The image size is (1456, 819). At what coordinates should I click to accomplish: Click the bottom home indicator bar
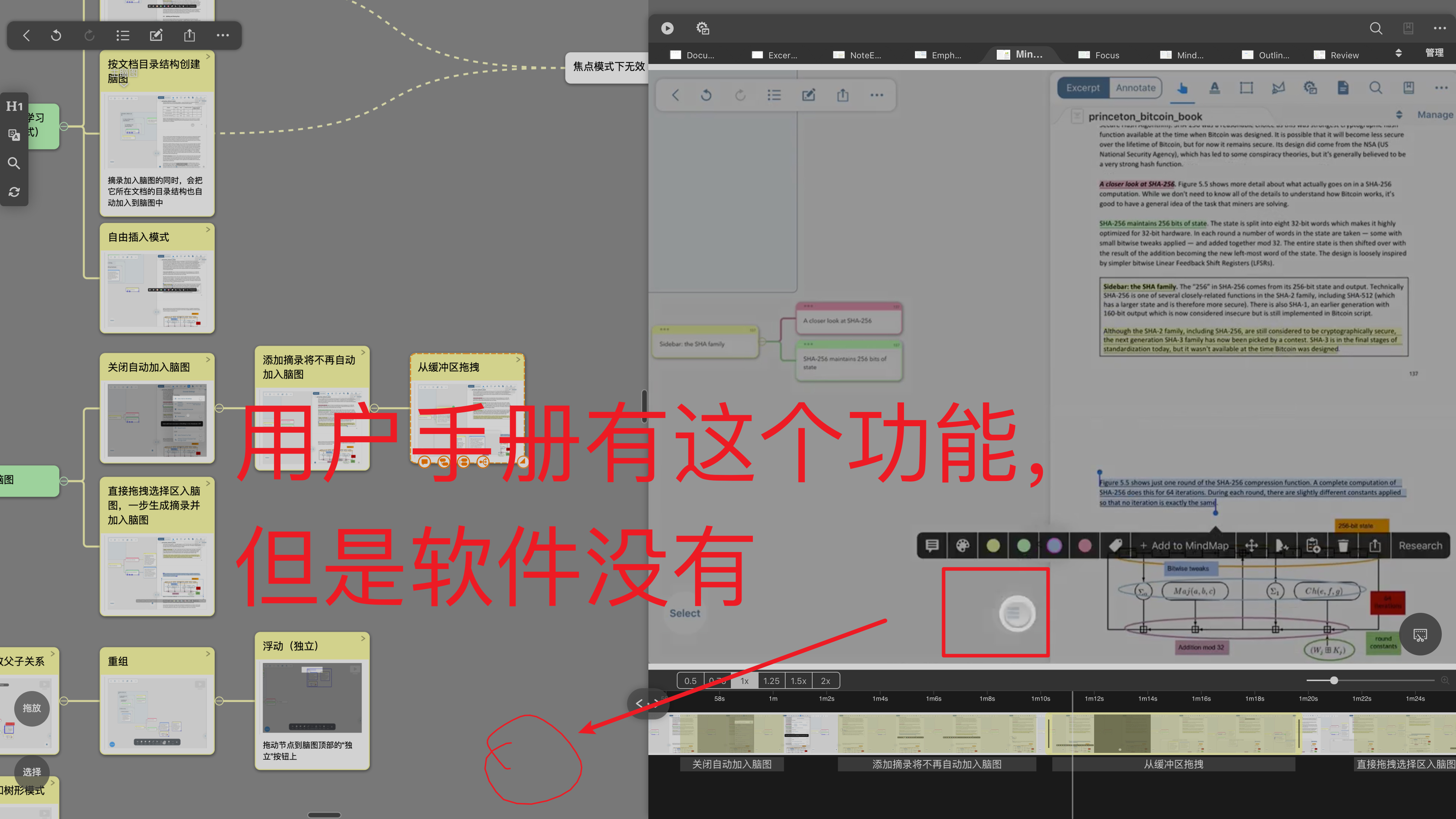(x=324, y=814)
